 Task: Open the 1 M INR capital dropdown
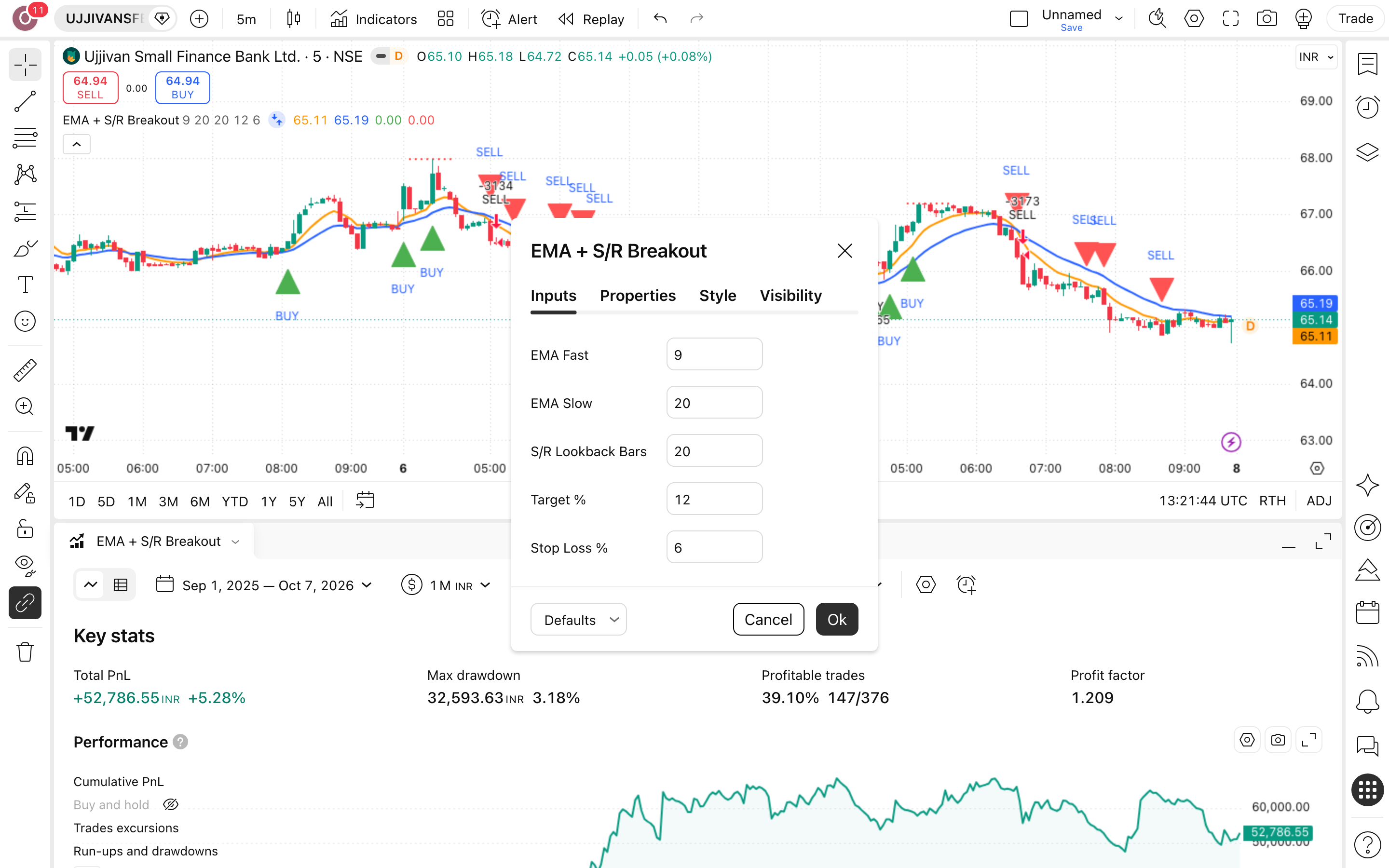click(x=447, y=585)
